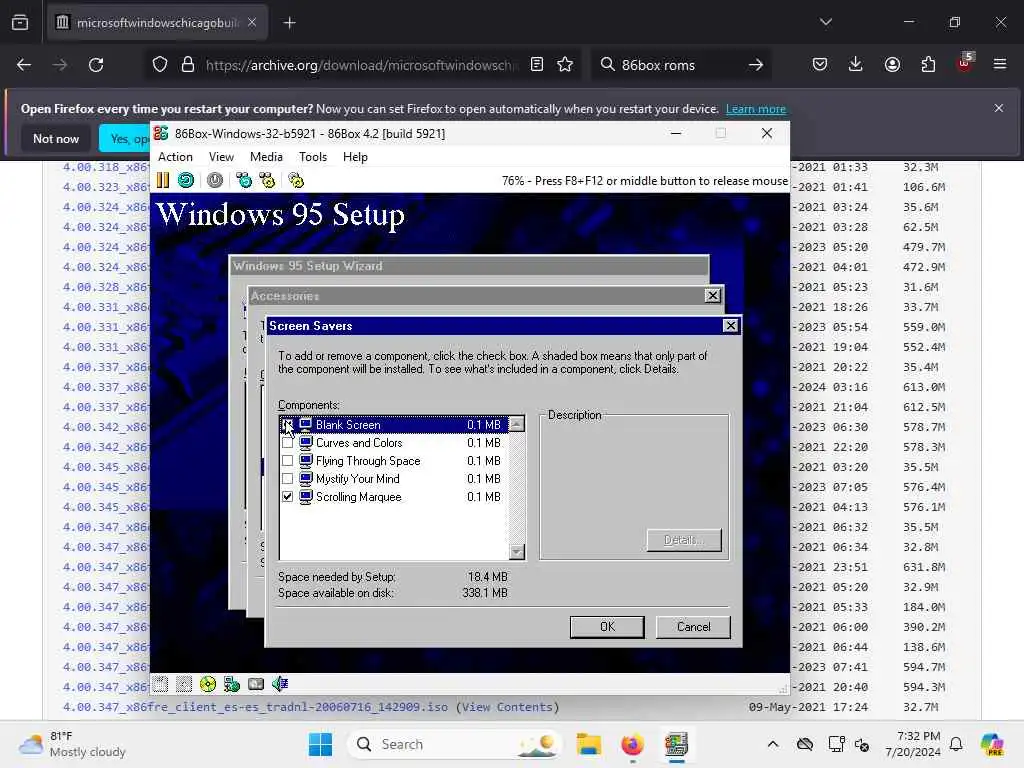Image resolution: width=1024 pixels, height=768 pixels.
Task: Click the Firefox address bar URL
Action: point(362,65)
